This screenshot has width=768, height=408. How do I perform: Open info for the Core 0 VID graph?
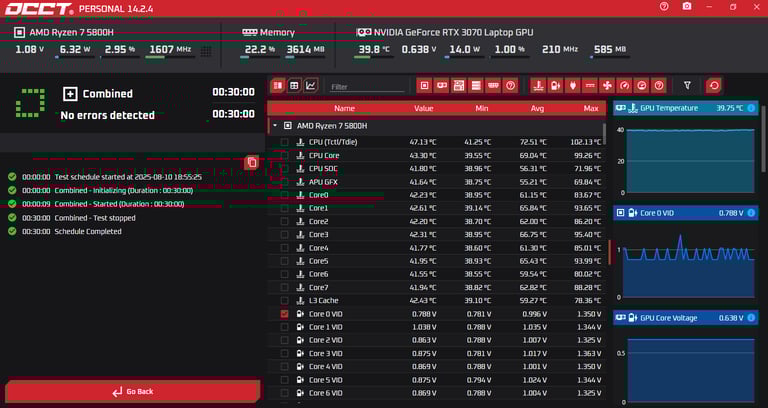751,213
